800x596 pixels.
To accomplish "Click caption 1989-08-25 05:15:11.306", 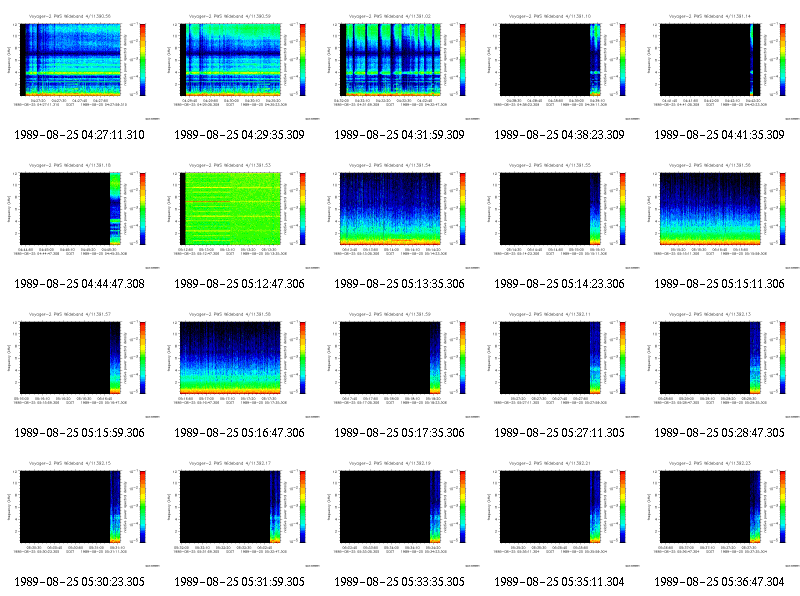I will pyautogui.click(x=719, y=284).
